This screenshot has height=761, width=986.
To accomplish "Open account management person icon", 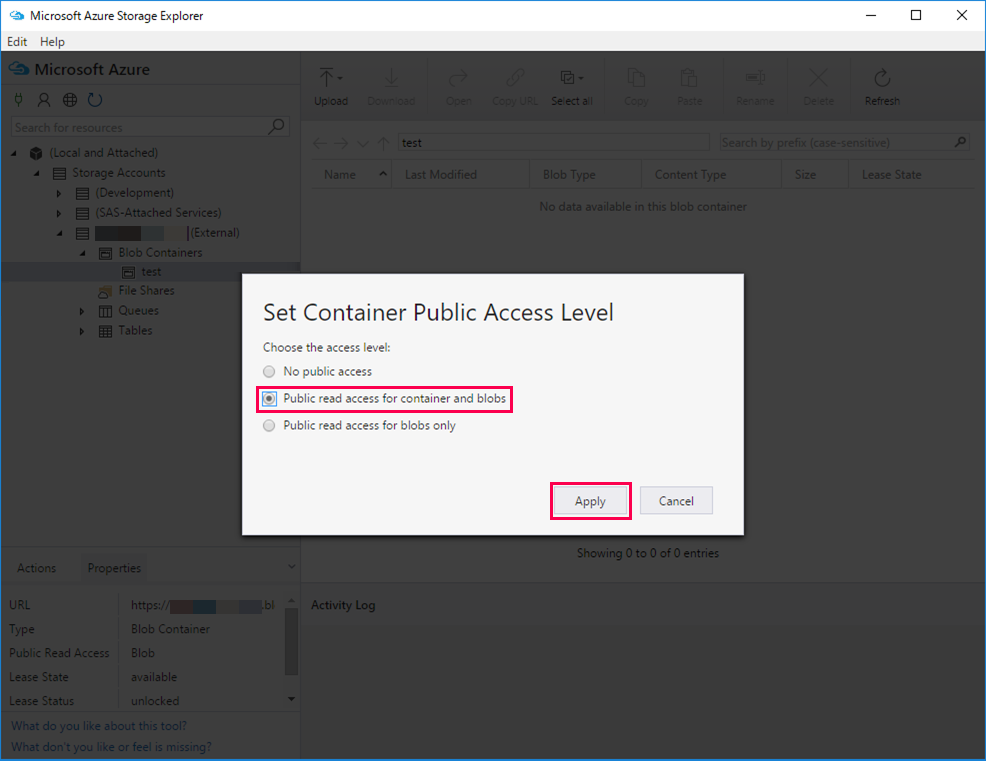I will pyautogui.click(x=44, y=99).
